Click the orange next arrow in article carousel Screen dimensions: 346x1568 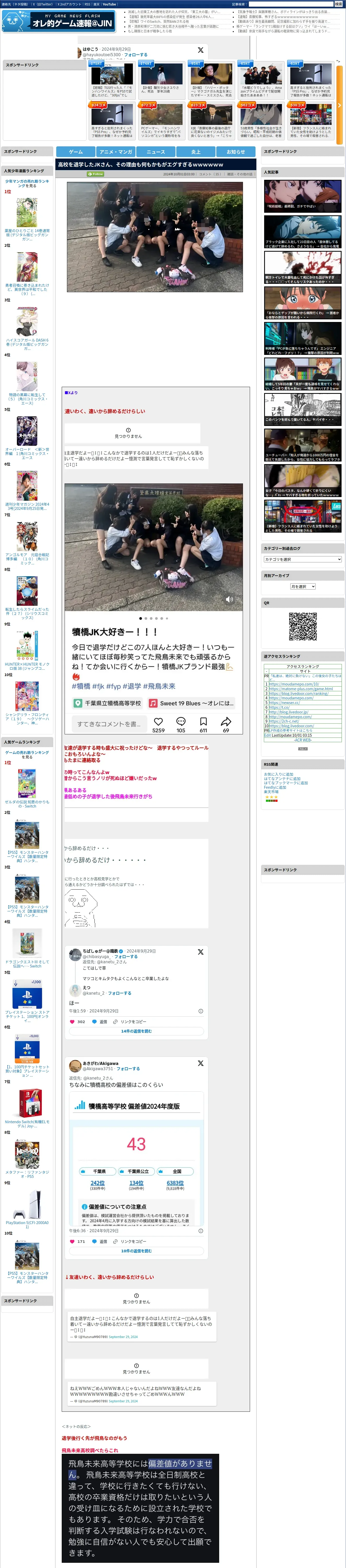(x=339, y=105)
